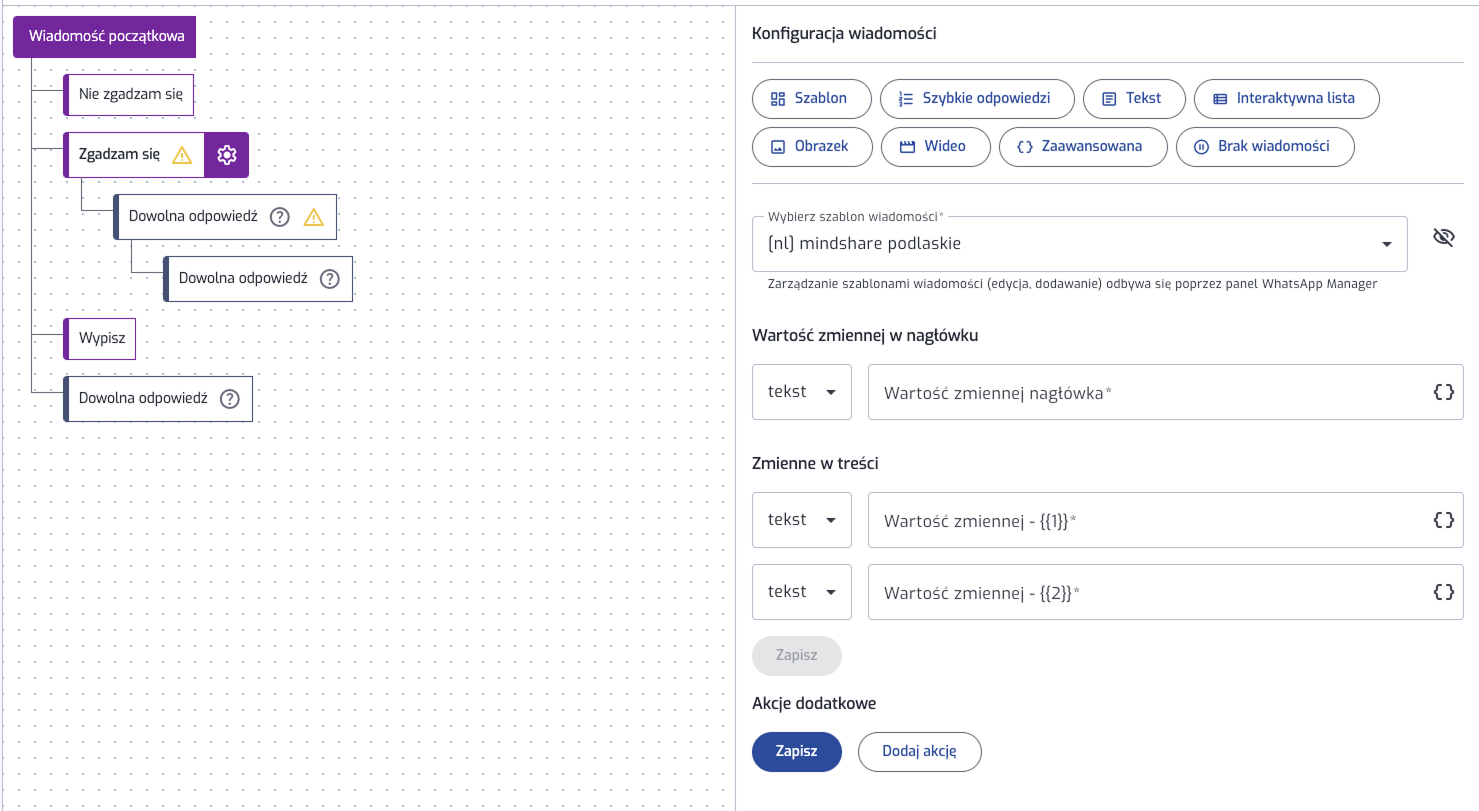Insert variable in header value field via braces icon
The width and height of the screenshot is (1479, 811).
pyautogui.click(x=1443, y=392)
